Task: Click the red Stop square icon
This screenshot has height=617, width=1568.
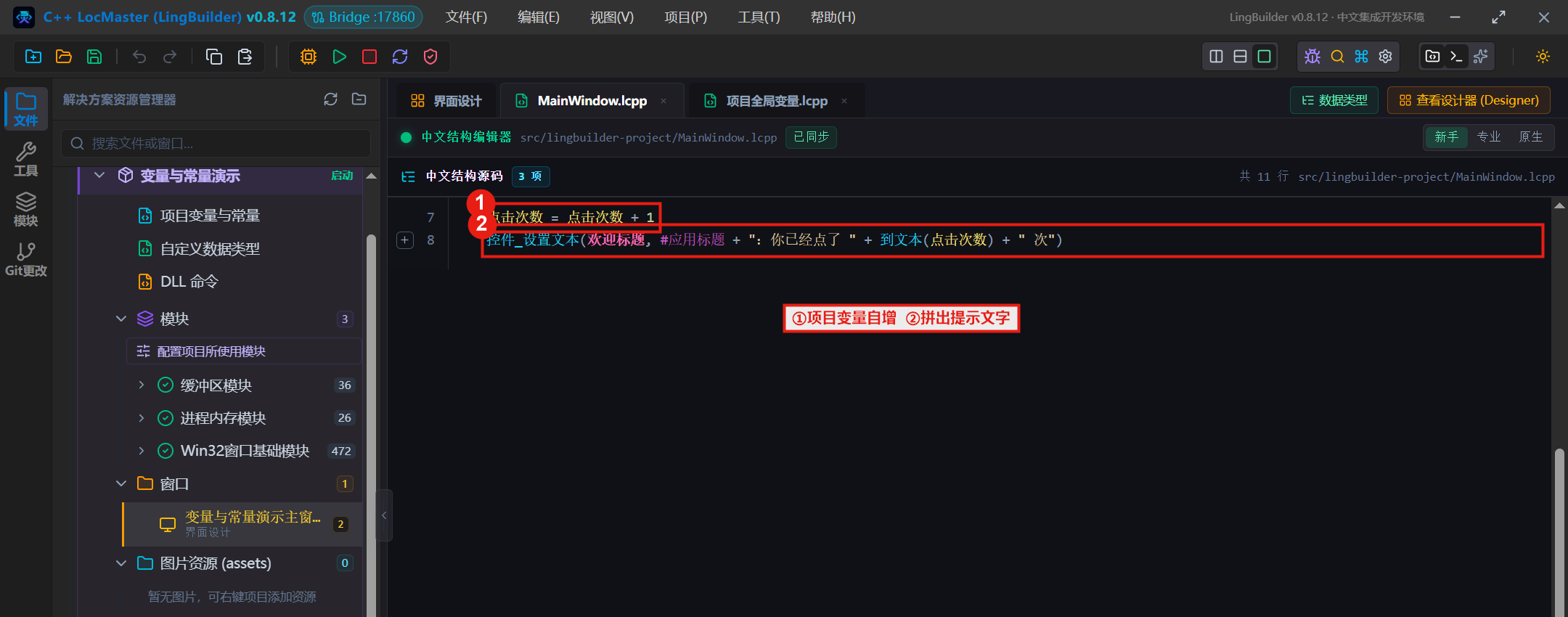Action: click(369, 57)
